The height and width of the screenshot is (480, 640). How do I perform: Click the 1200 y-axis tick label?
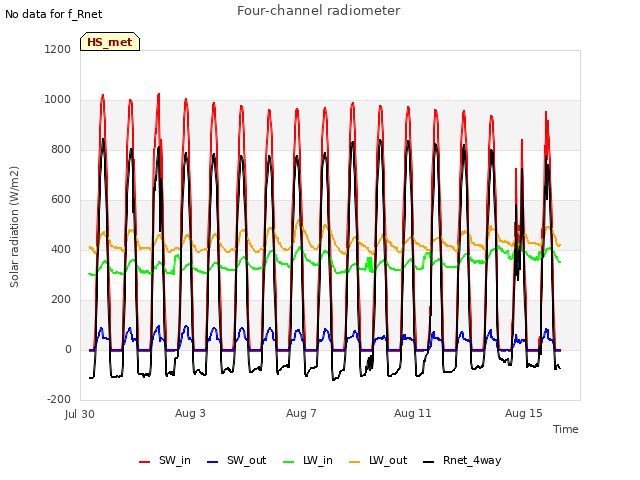(58, 50)
